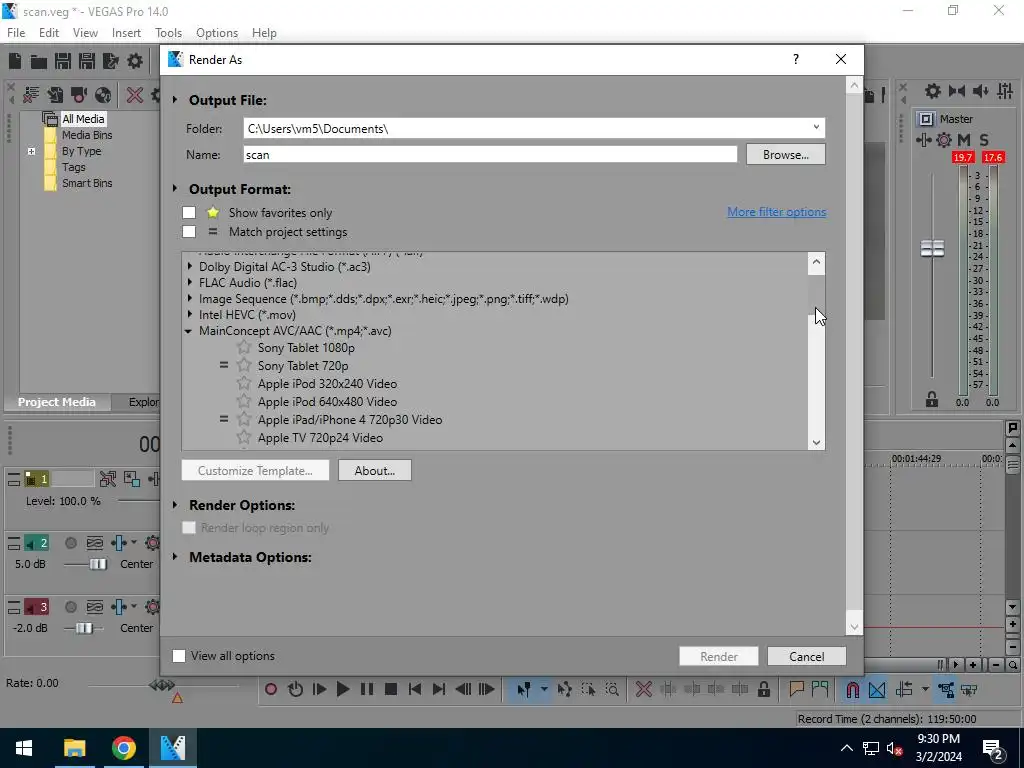Check the View all options checkbox
Image resolution: width=1024 pixels, height=768 pixels.
click(178, 656)
